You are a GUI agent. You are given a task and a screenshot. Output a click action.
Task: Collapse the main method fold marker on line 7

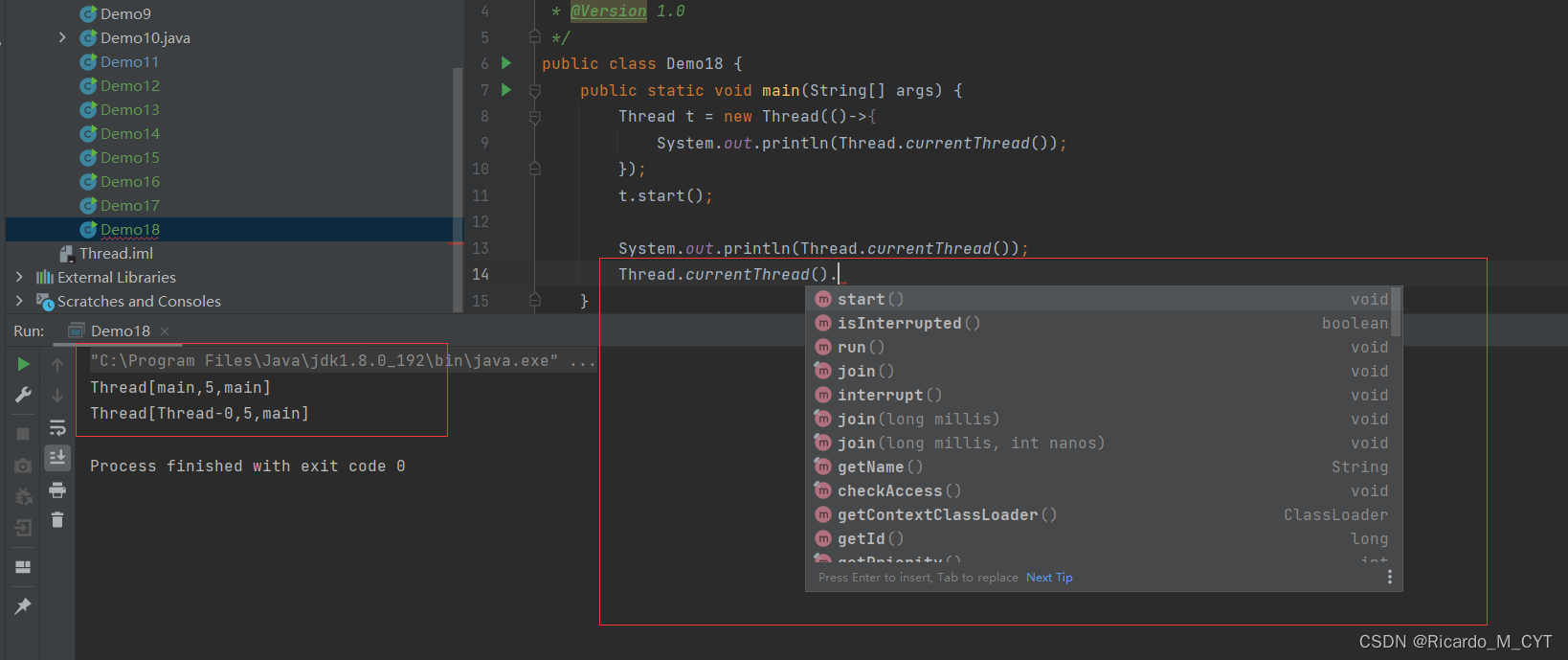point(535,90)
